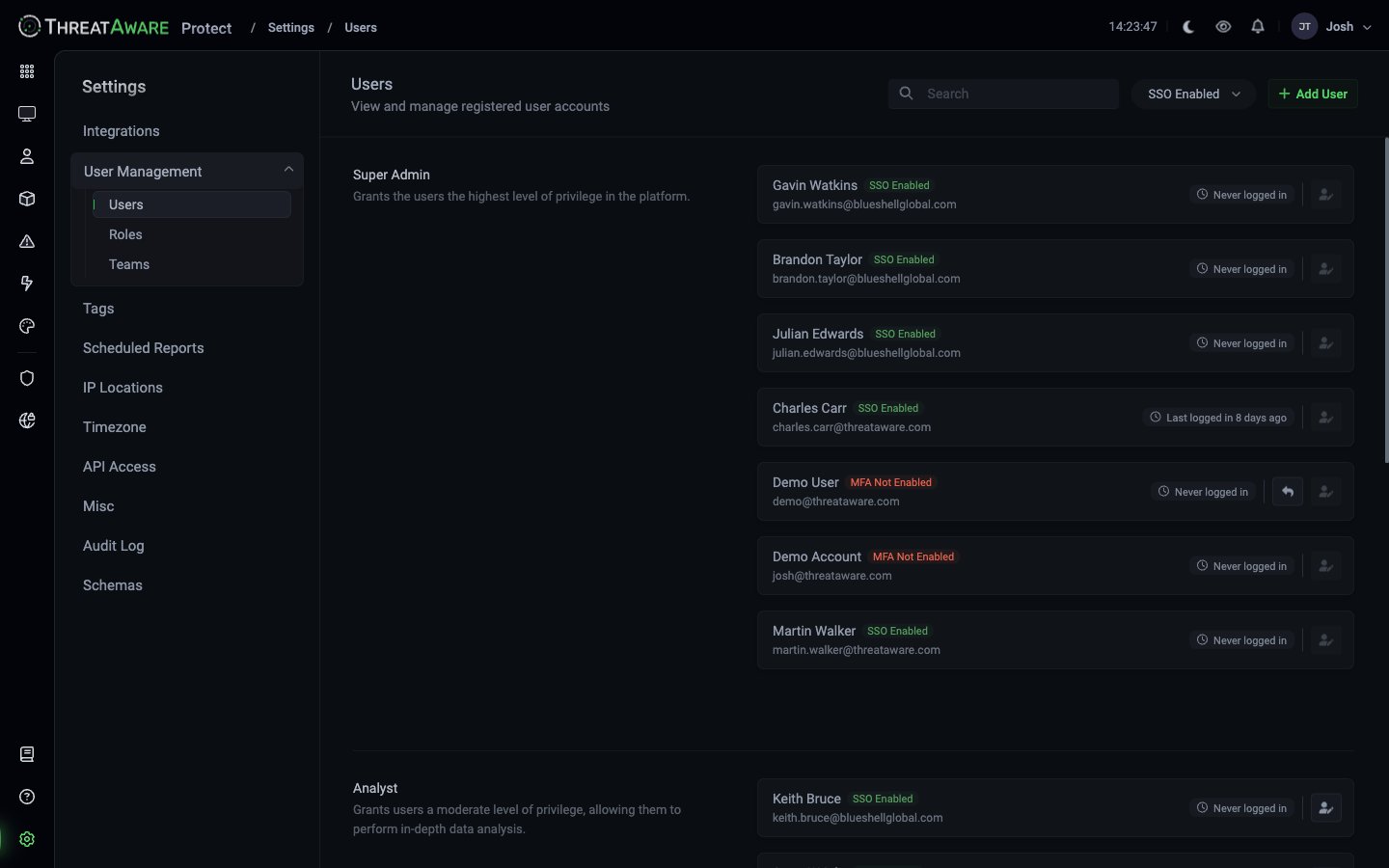Open the cube software icon in sidebar
The height and width of the screenshot is (868, 1389).
27,199
